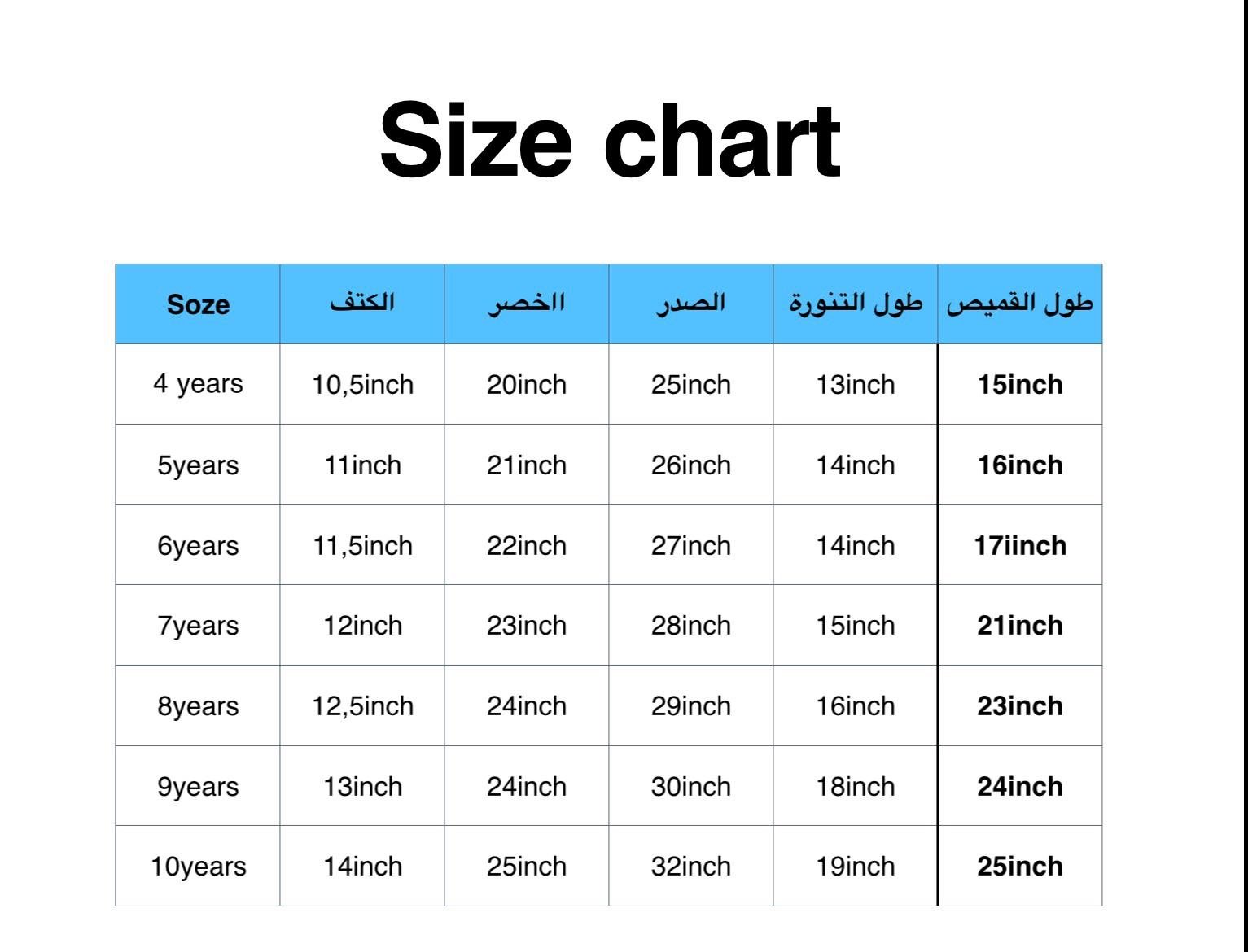Click the '12,5inch' shoulder cell
This screenshot has height=952, width=1248.
[x=362, y=706]
